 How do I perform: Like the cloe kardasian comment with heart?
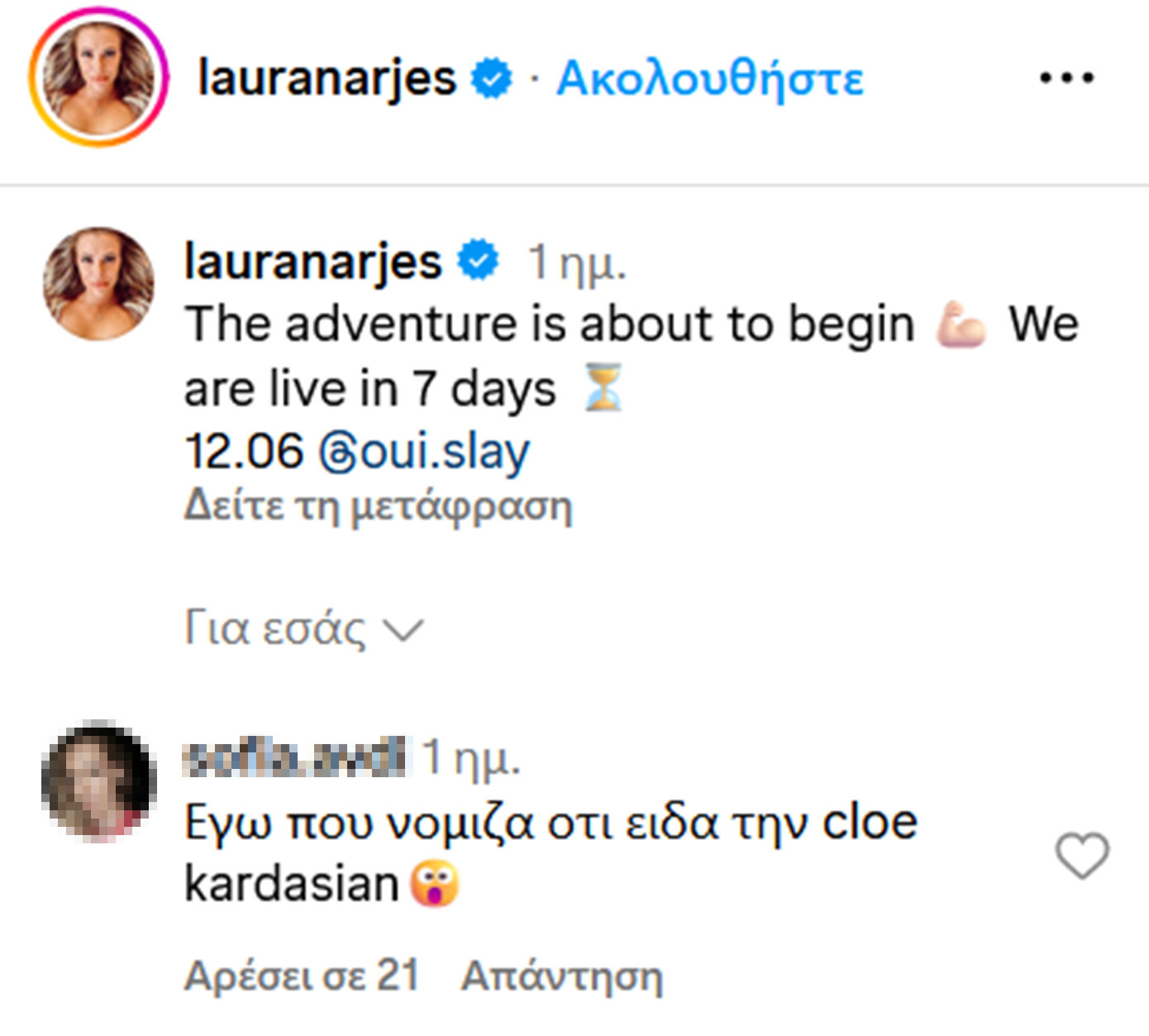point(1082,855)
